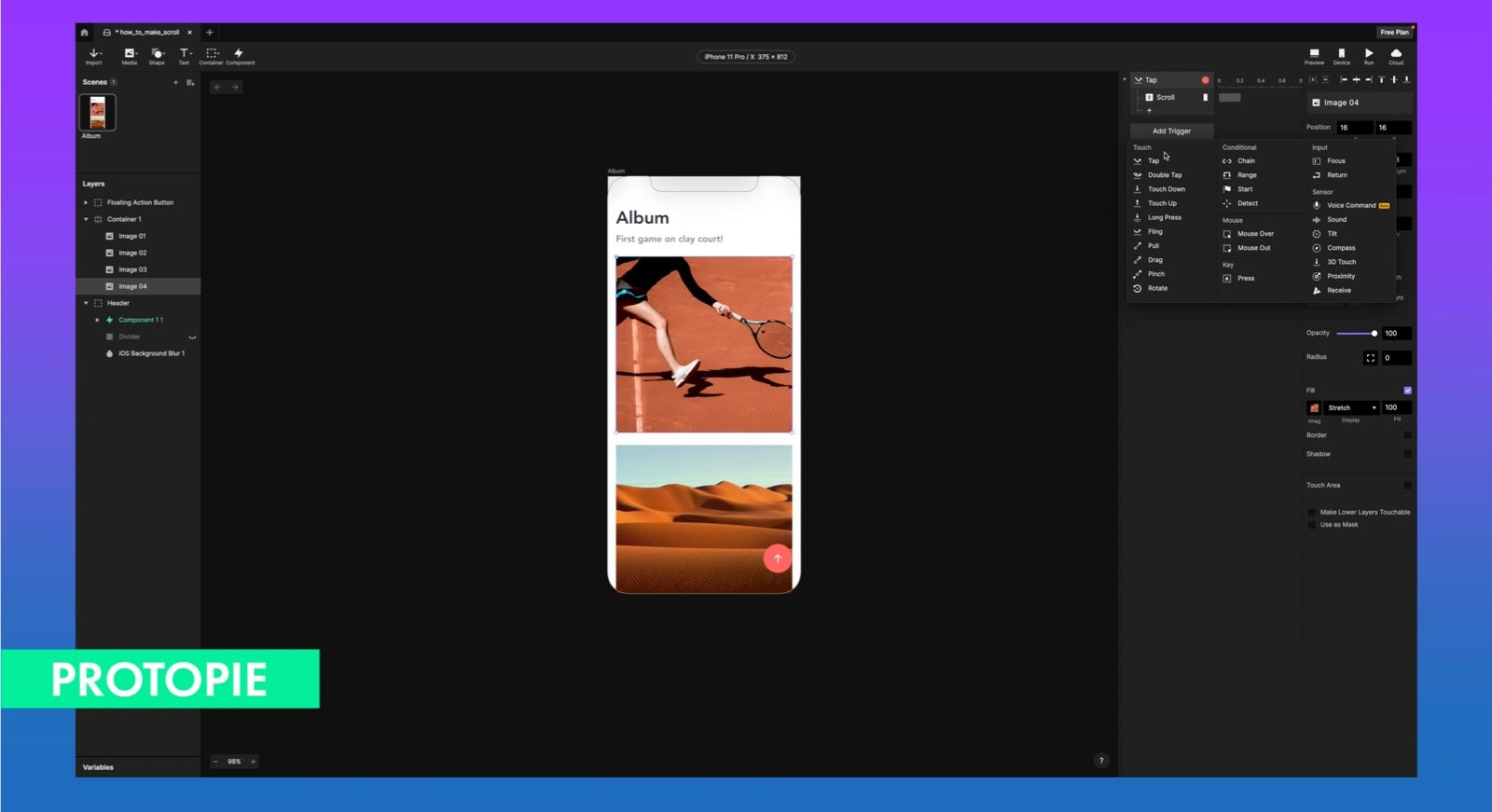
Task: Align selection to bottom edge
Action: pyautogui.click(x=1406, y=80)
